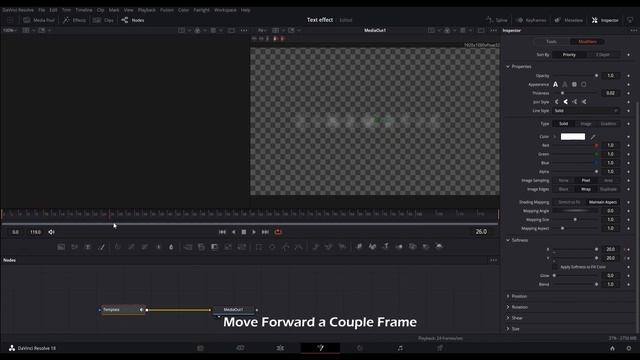Switch to Inspector Modifiers tab
This screenshot has height=360, width=640.
[587, 42]
